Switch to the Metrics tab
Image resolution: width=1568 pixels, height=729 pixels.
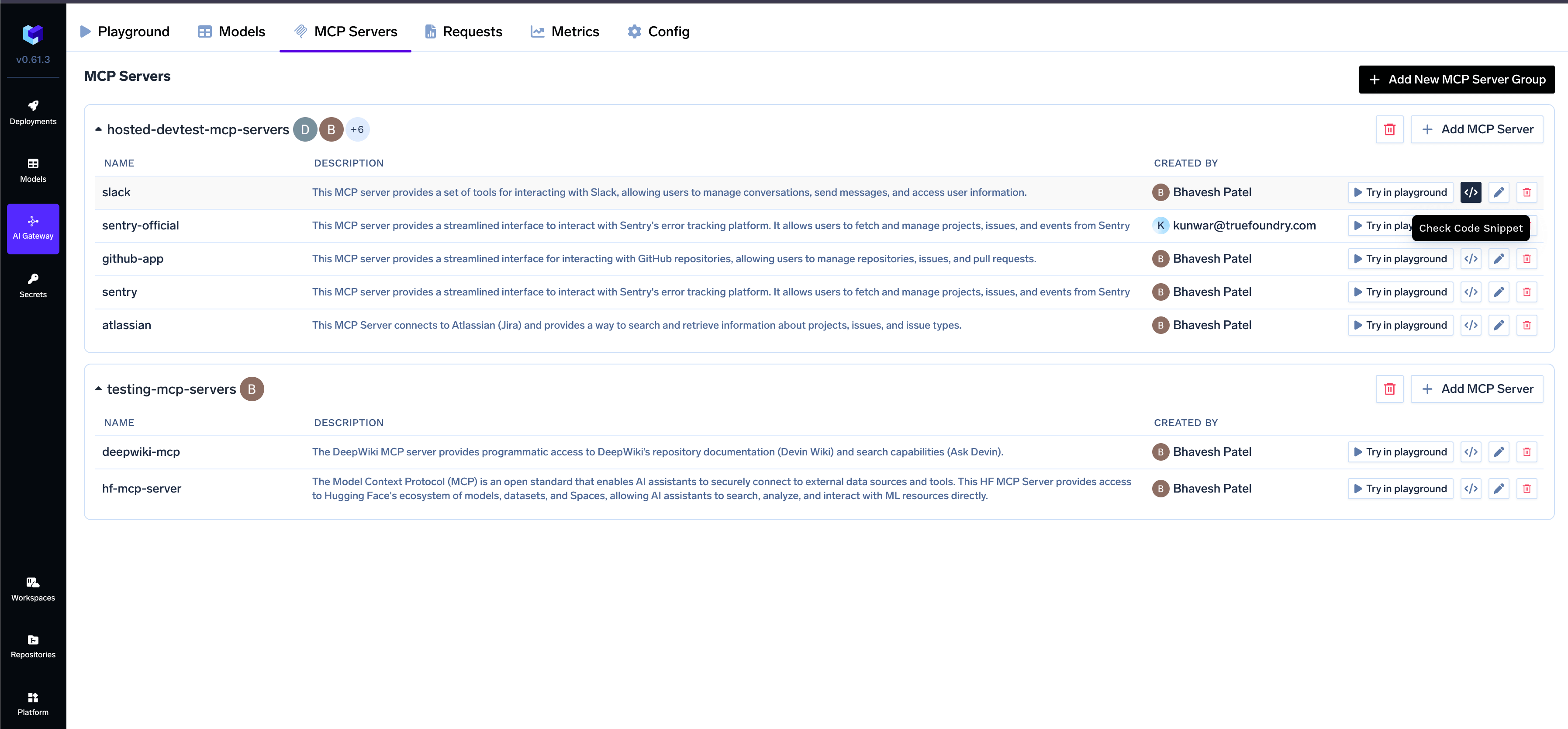tap(565, 31)
